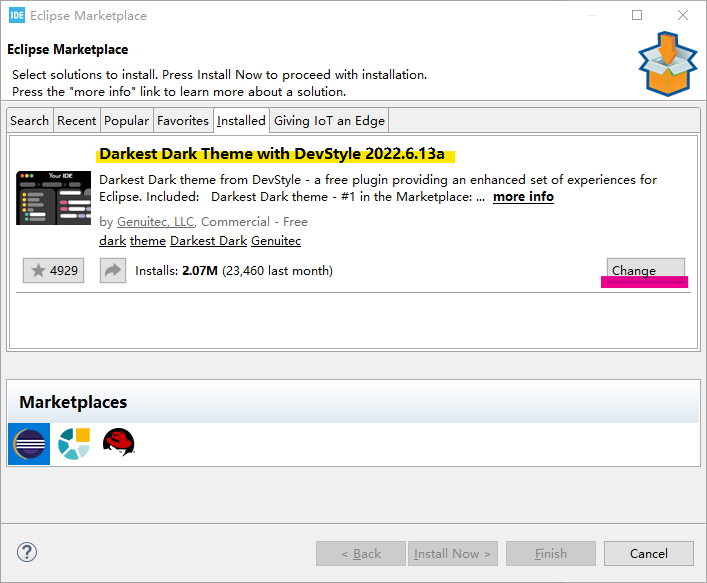Maximize the Eclipse Marketplace window

tap(637, 15)
